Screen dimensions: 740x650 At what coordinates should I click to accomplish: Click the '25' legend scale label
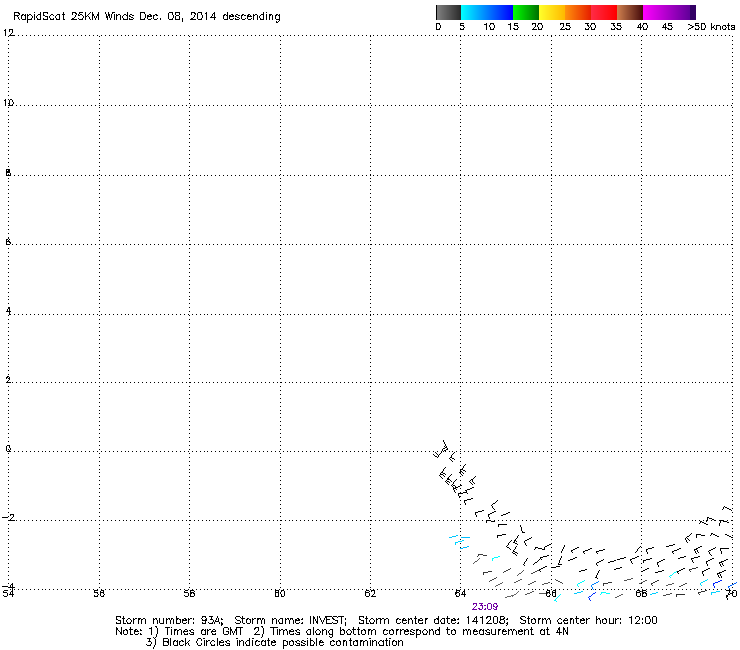(x=565, y=27)
